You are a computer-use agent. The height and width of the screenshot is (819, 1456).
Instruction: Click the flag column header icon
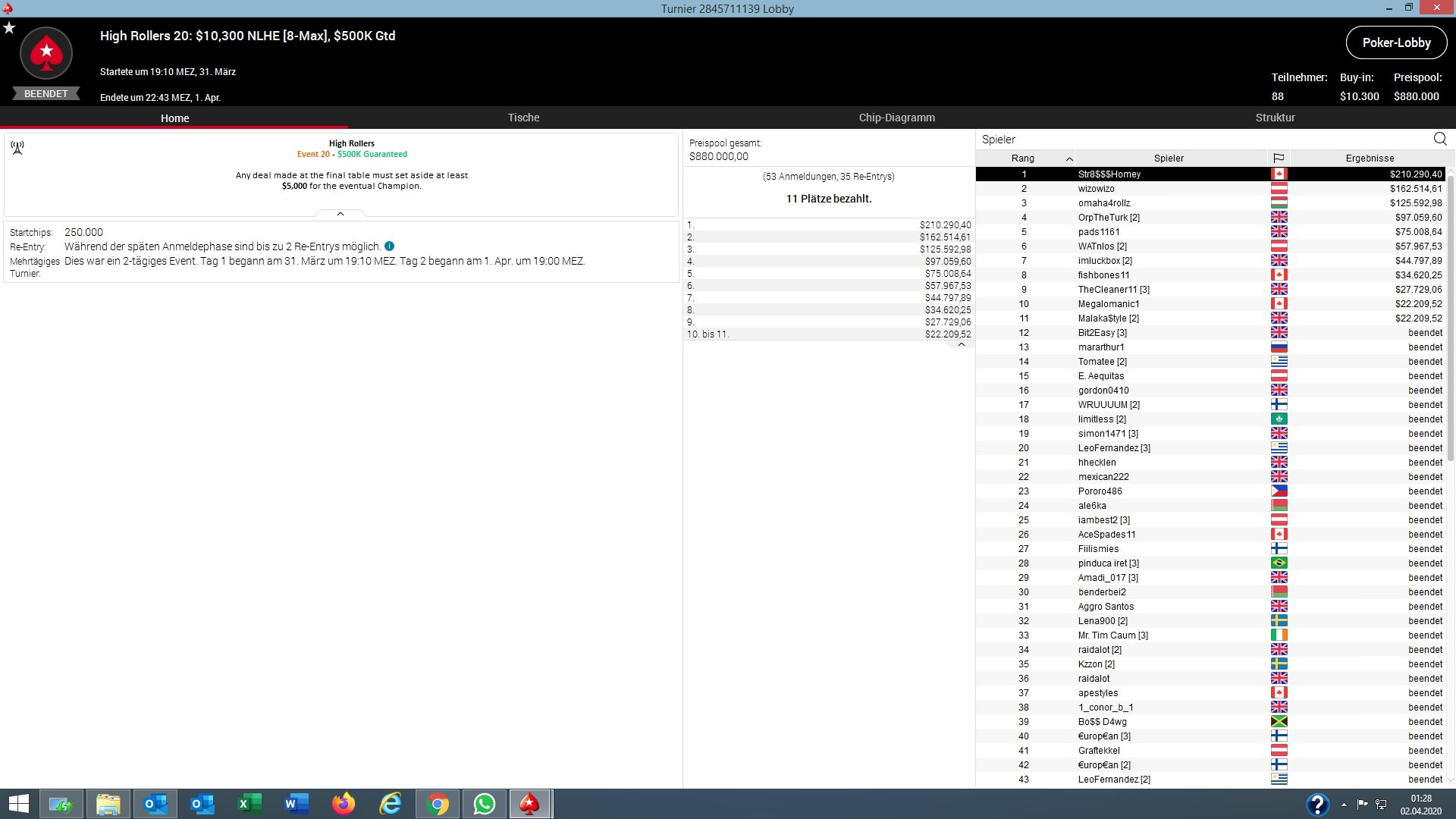pos(1279,158)
